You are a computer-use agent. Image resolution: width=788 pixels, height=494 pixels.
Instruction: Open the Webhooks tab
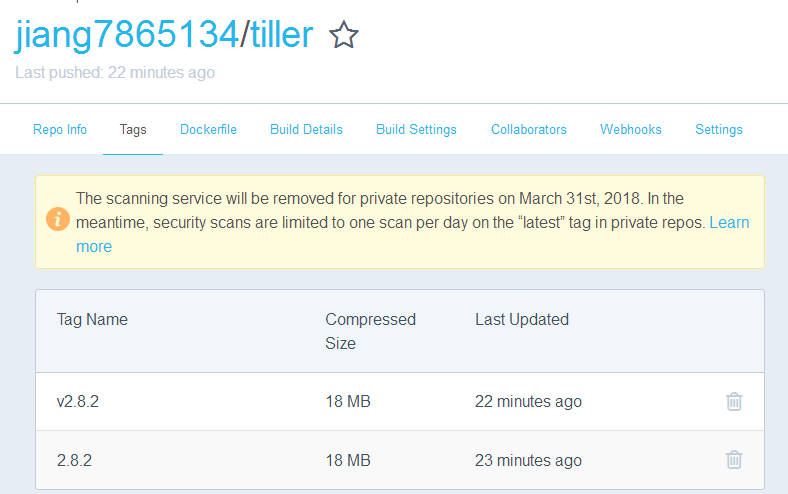click(x=631, y=130)
